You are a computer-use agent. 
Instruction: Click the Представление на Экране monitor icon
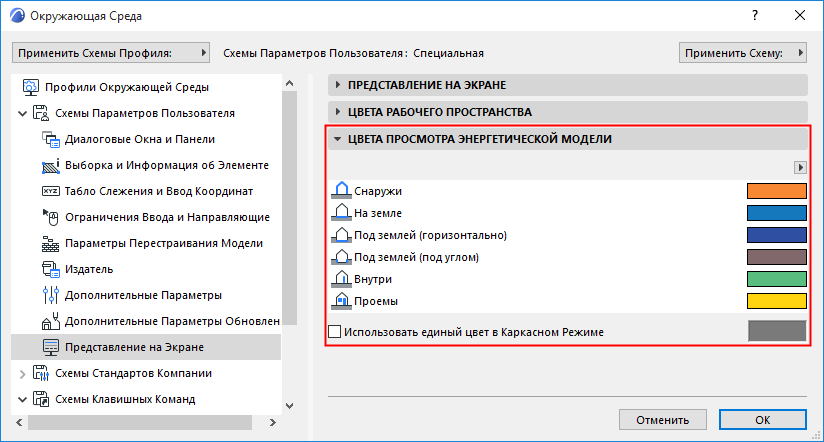[x=50, y=347]
